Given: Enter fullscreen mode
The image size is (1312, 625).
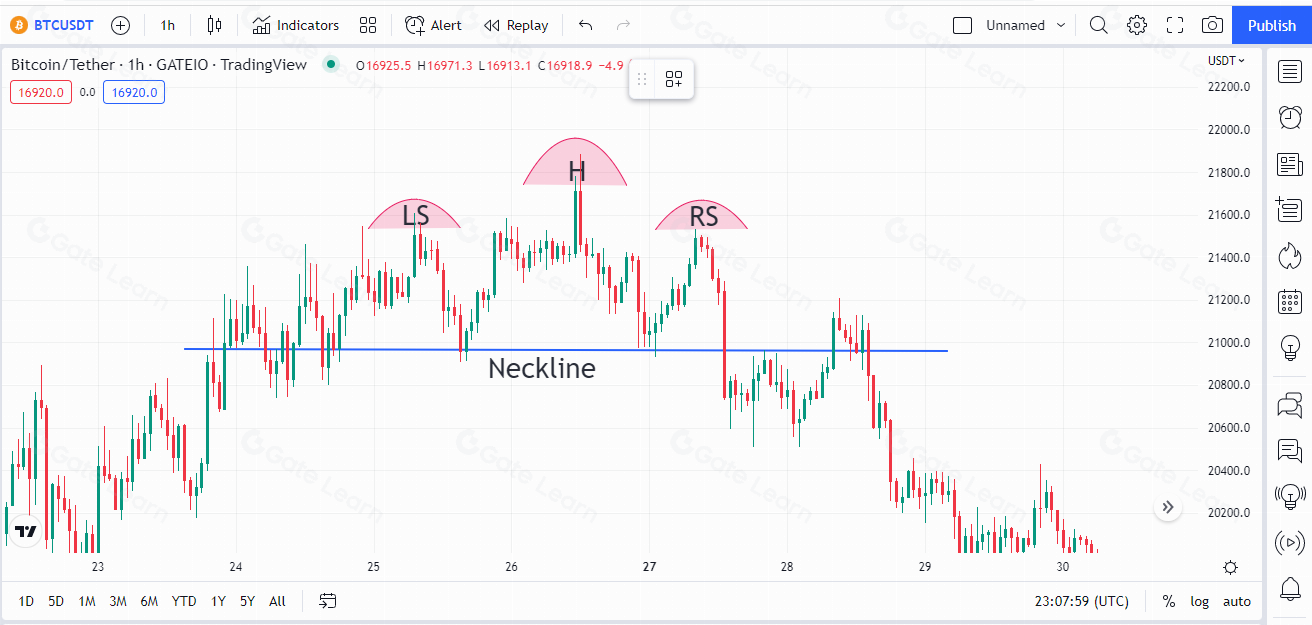Looking at the screenshot, I should tap(1175, 25).
